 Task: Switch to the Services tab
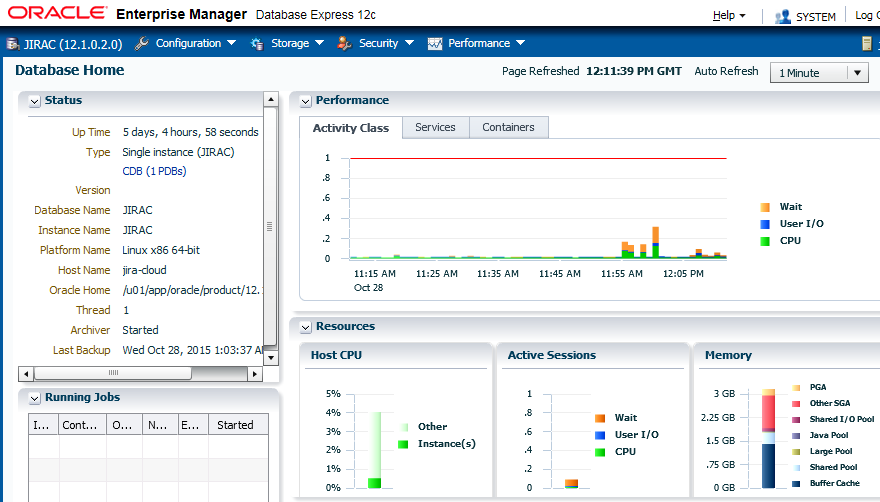436,127
